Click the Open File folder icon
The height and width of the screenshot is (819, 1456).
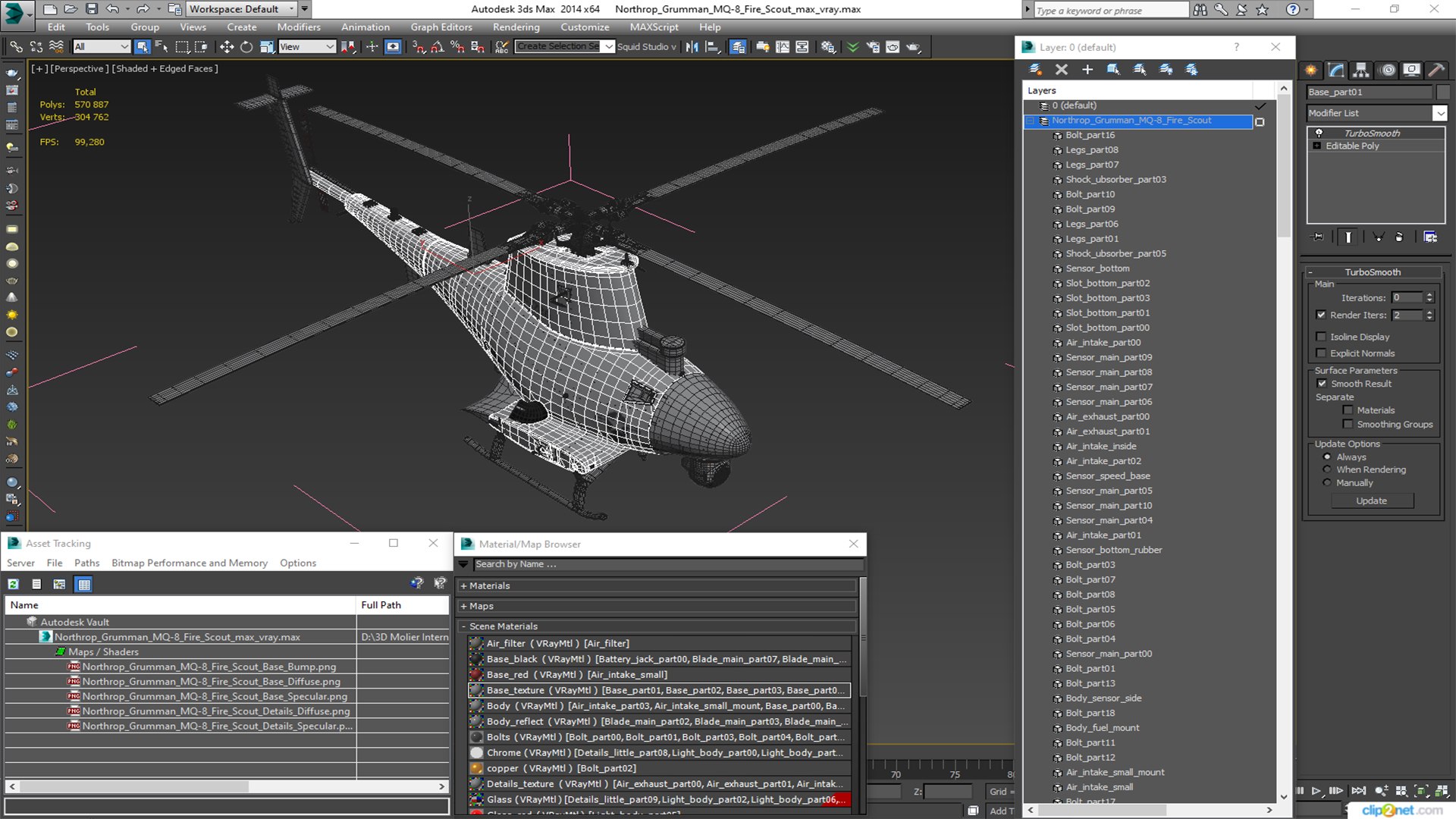tap(70, 9)
